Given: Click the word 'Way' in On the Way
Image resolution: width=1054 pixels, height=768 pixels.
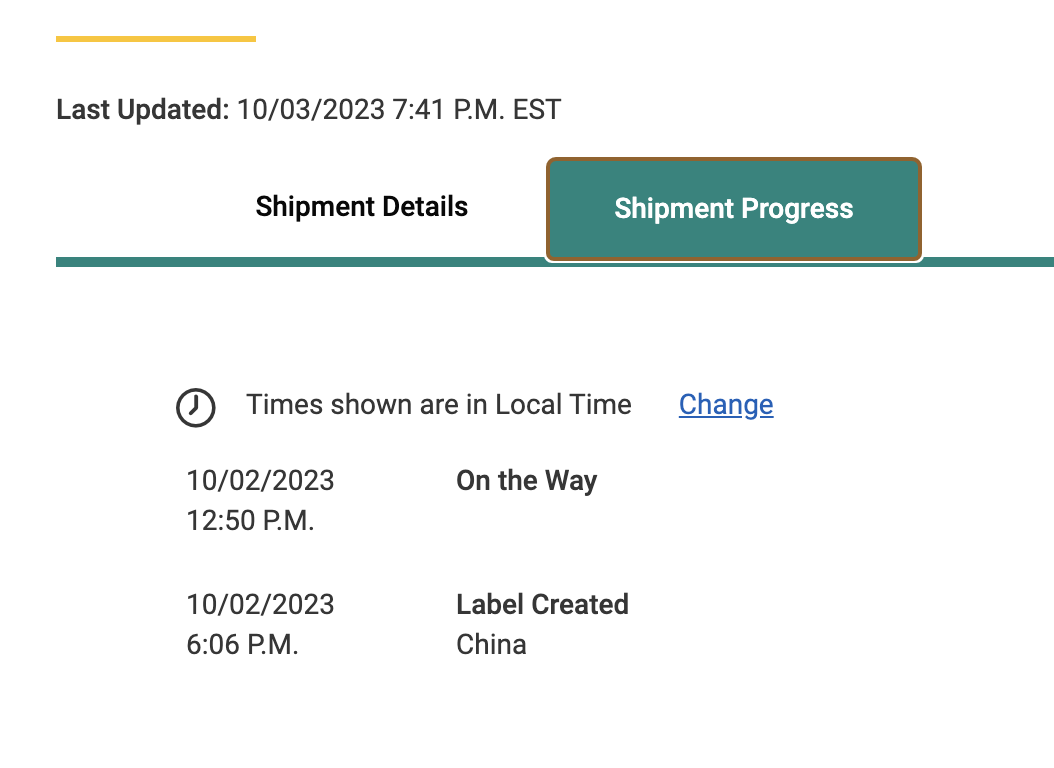Looking at the screenshot, I should coord(571,481).
